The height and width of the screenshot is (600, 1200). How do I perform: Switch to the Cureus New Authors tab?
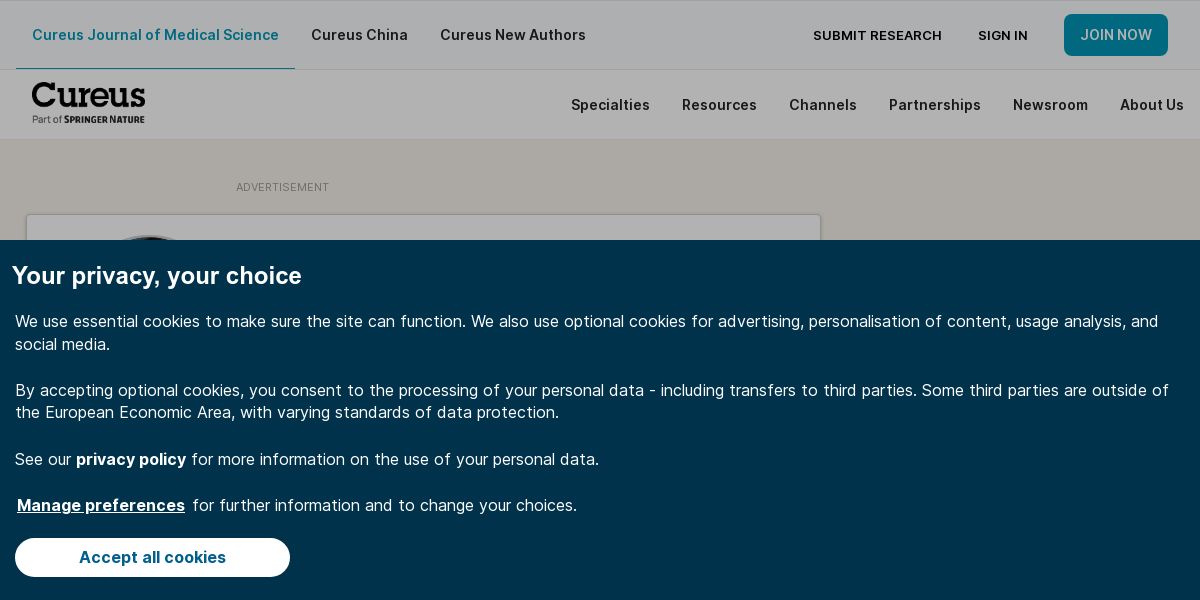click(513, 35)
